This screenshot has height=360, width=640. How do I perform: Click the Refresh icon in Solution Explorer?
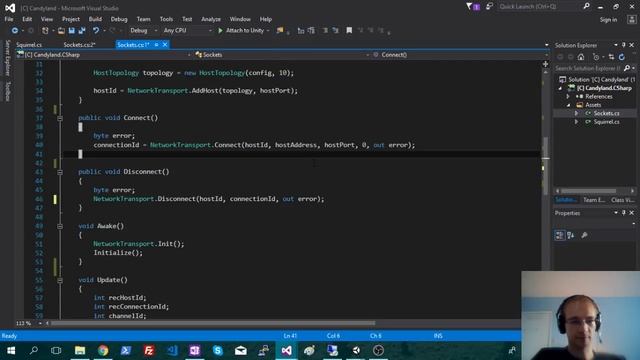[622, 57]
